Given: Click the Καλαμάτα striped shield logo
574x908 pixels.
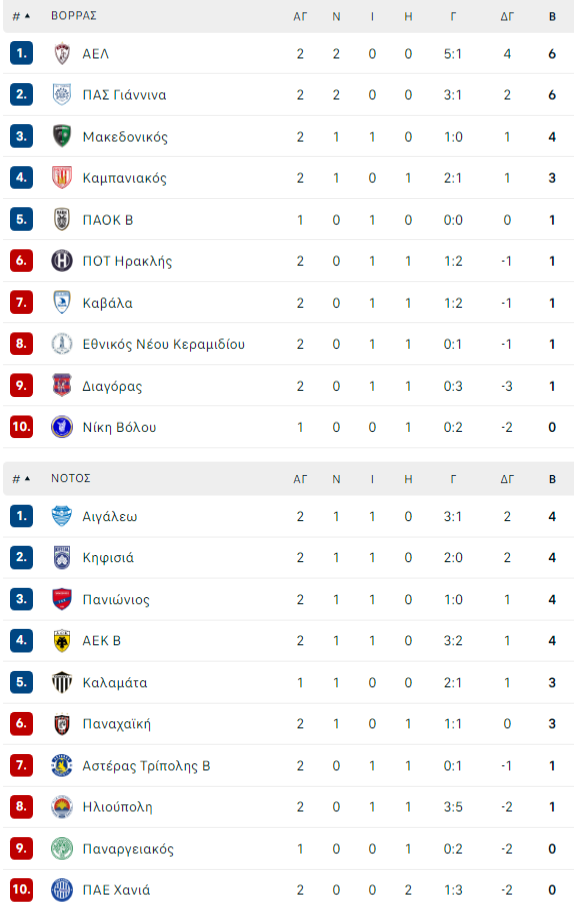Looking at the screenshot, I should pos(62,682).
